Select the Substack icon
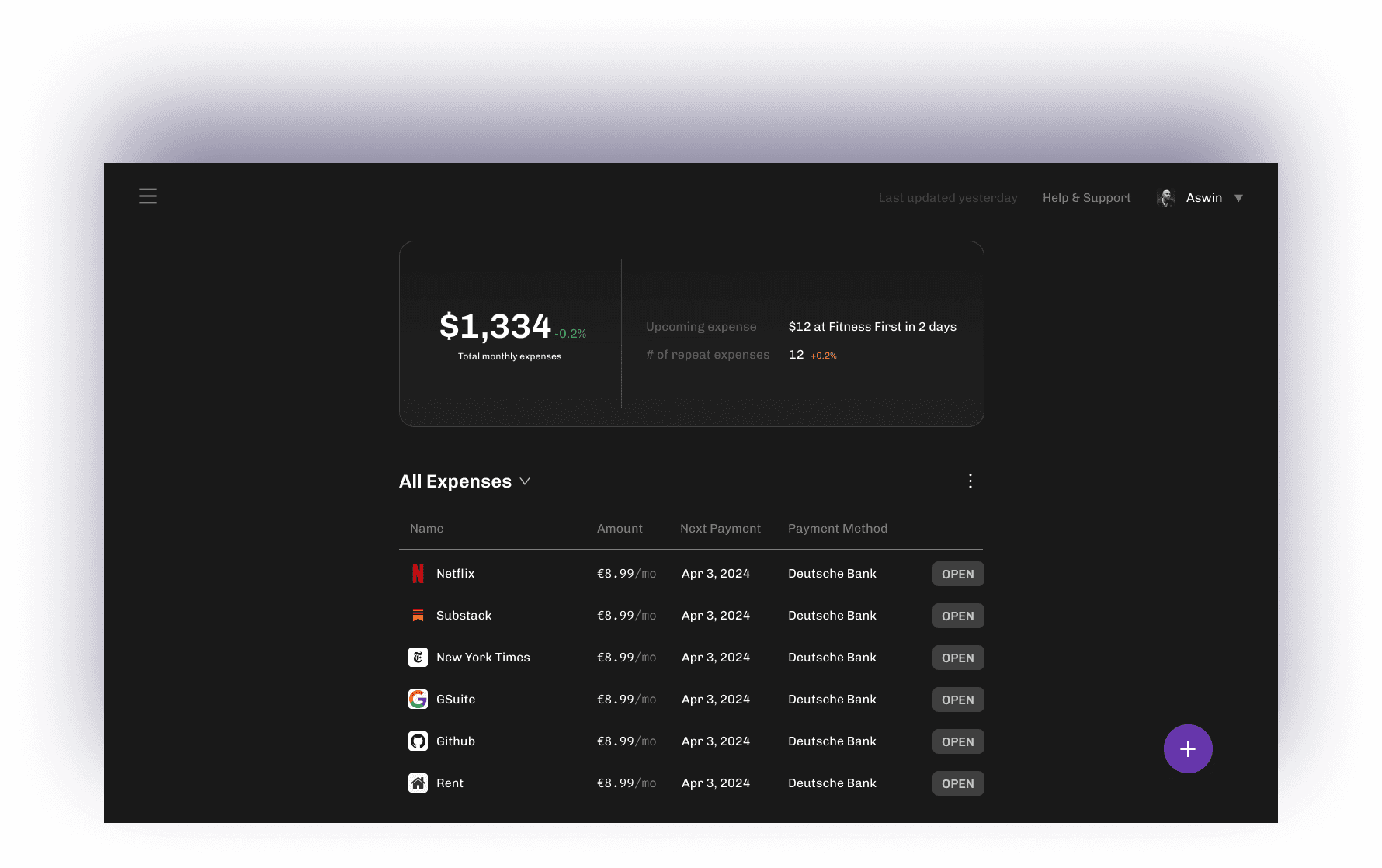This screenshot has width=1382, height=868. [x=418, y=615]
